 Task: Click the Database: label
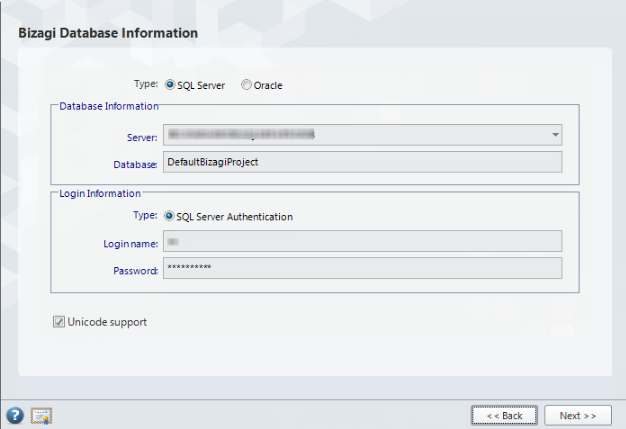pyautogui.click(x=135, y=164)
